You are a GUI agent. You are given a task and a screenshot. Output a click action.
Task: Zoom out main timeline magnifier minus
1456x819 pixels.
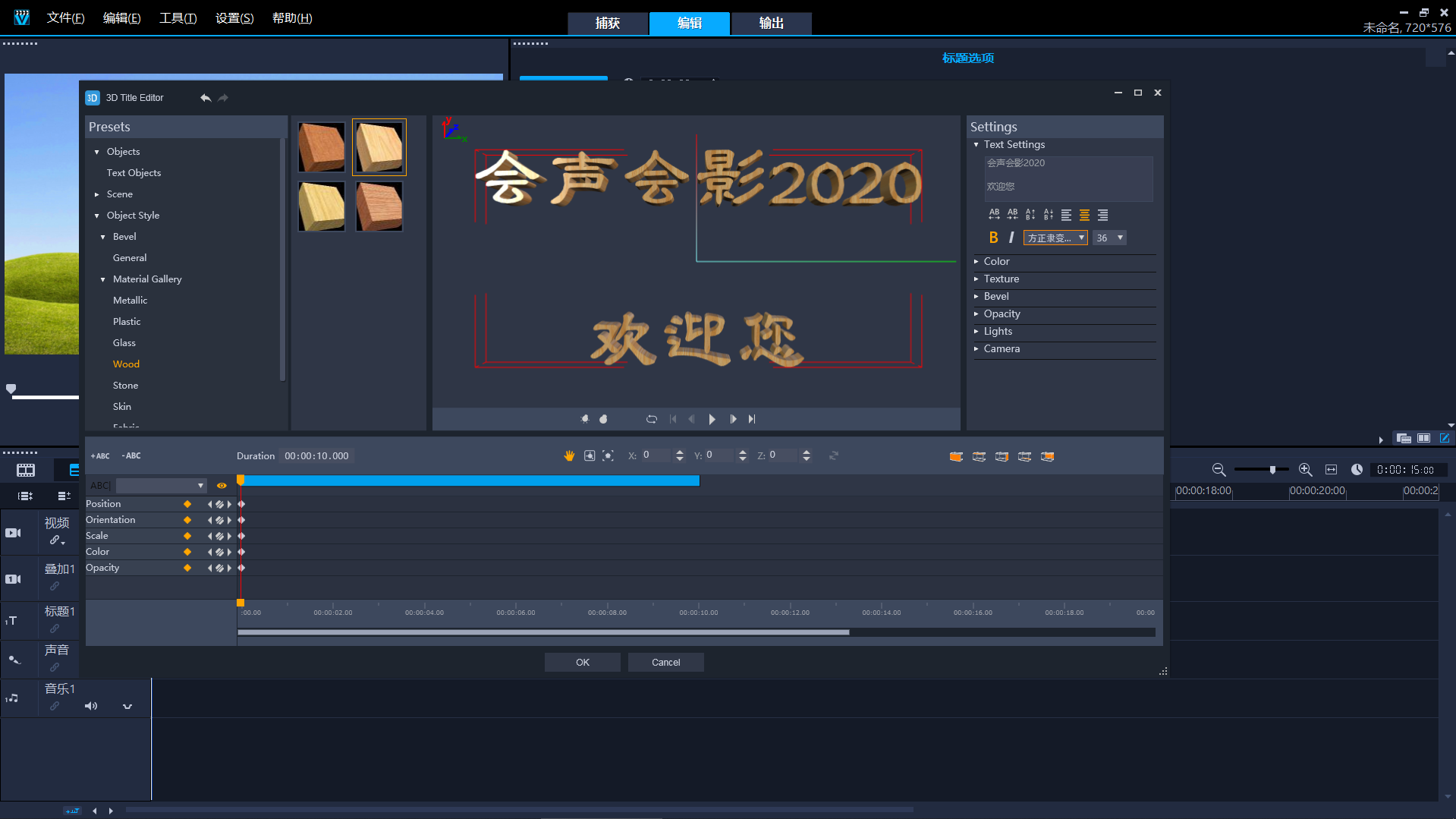[1219, 470]
